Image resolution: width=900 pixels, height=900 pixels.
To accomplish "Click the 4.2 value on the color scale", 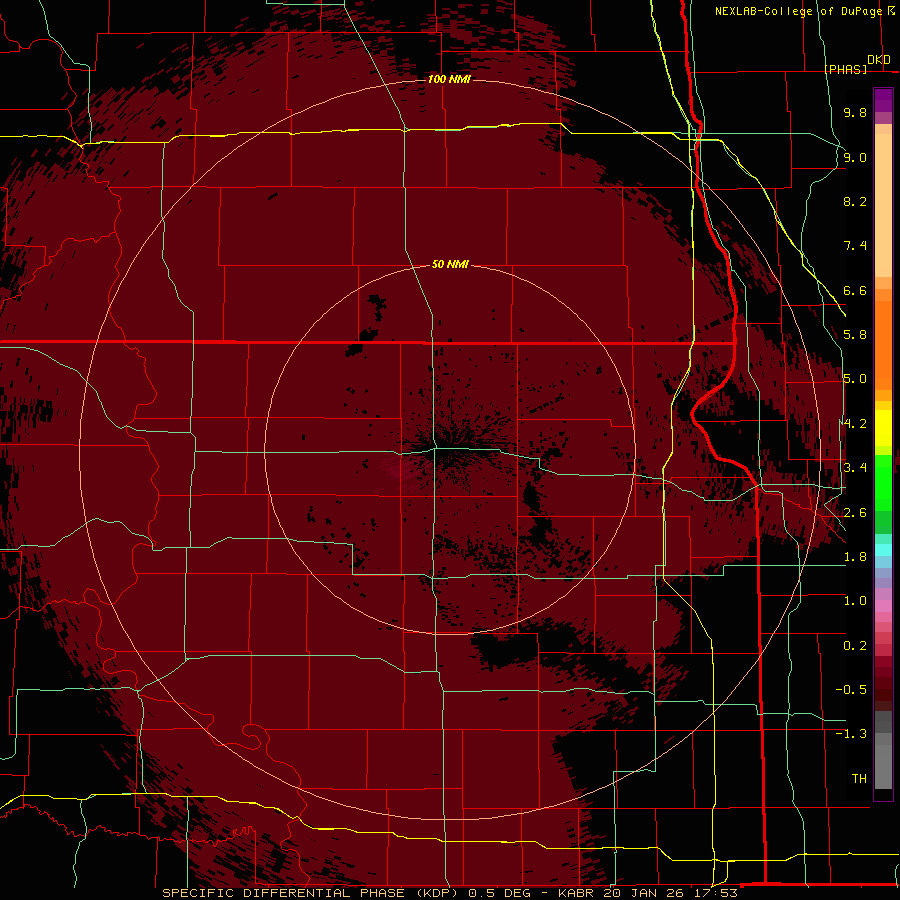I will tap(855, 424).
